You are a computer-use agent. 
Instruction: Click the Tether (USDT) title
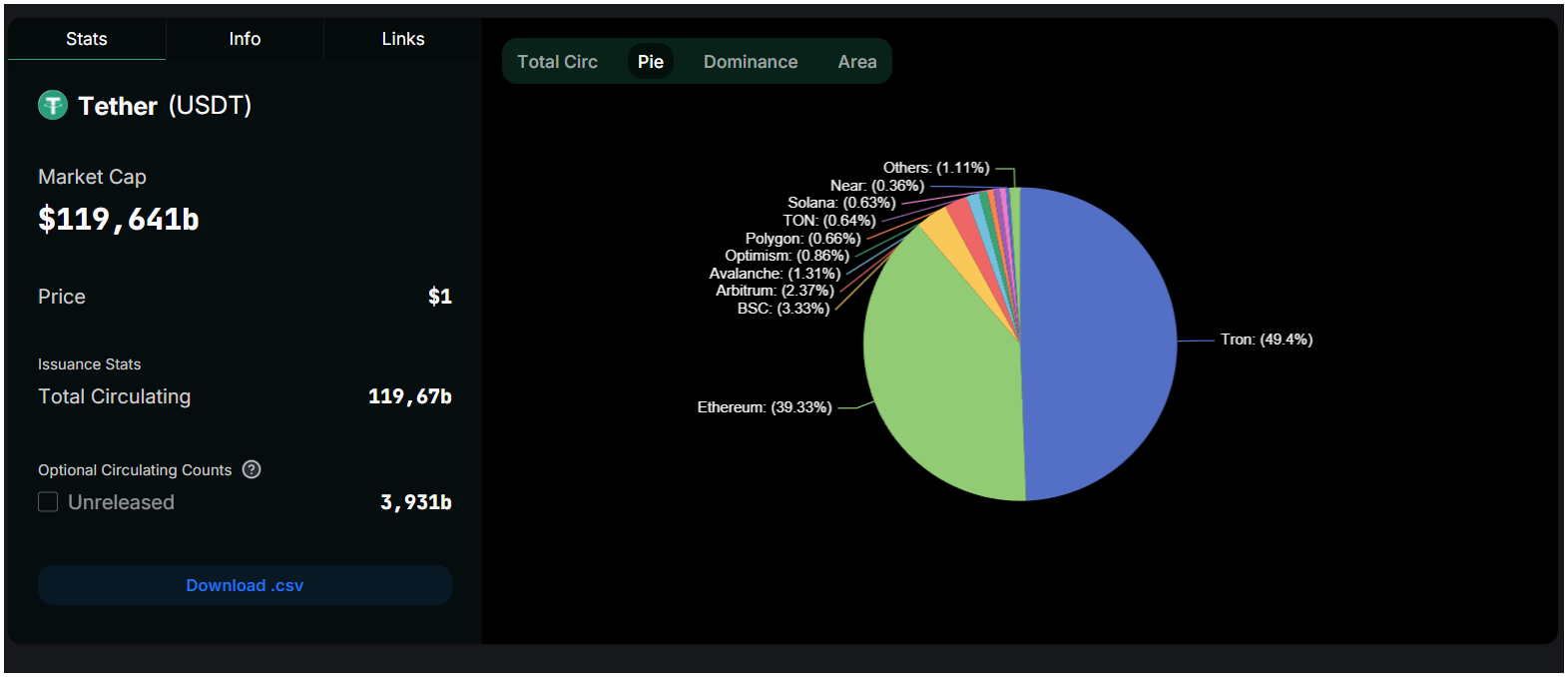click(165, 106)
